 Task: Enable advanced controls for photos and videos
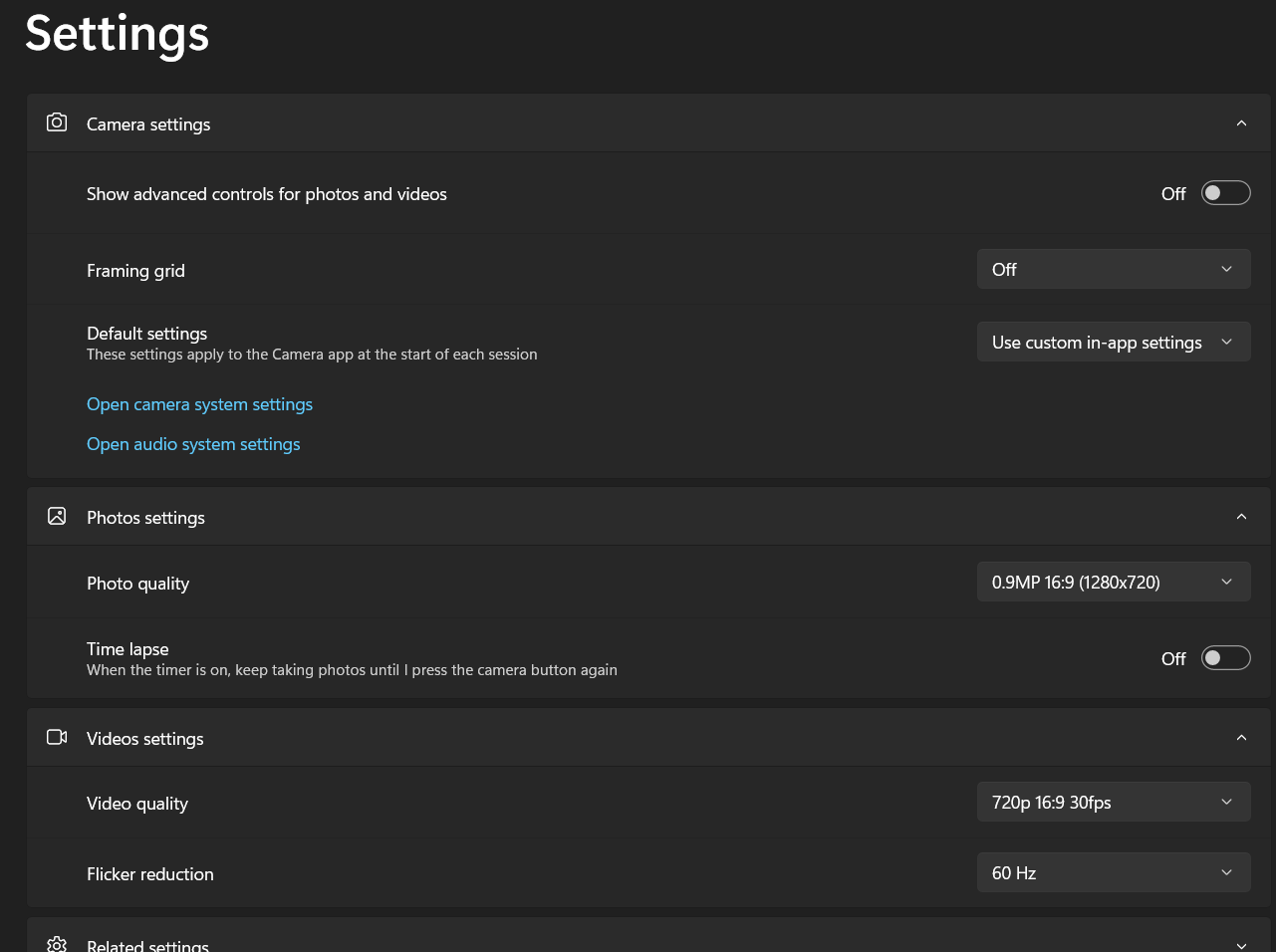point(1225,193)
